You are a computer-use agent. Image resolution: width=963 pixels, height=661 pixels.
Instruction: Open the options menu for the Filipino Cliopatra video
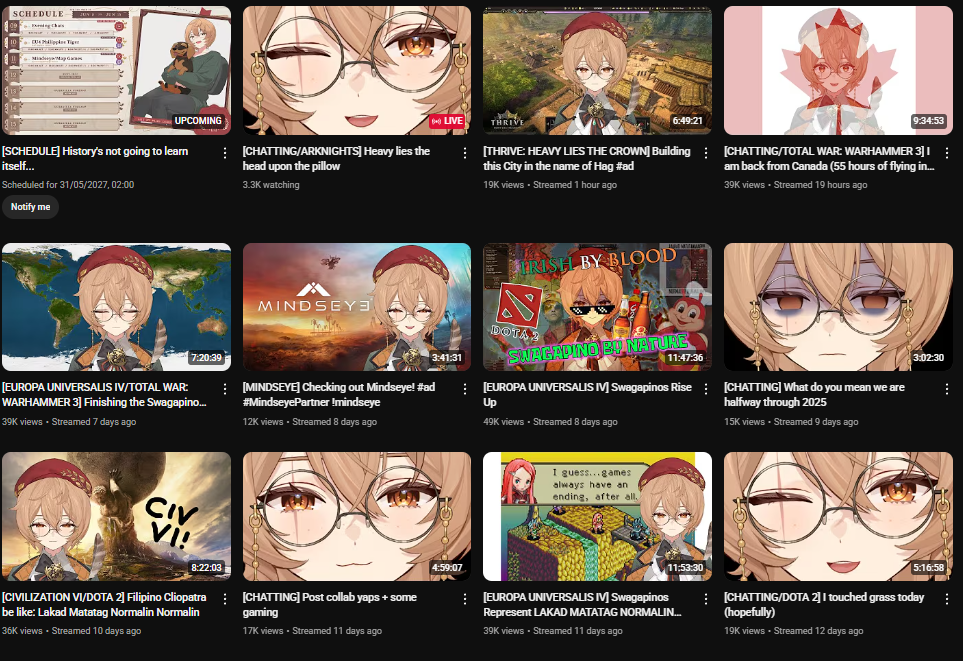[225, 599]
